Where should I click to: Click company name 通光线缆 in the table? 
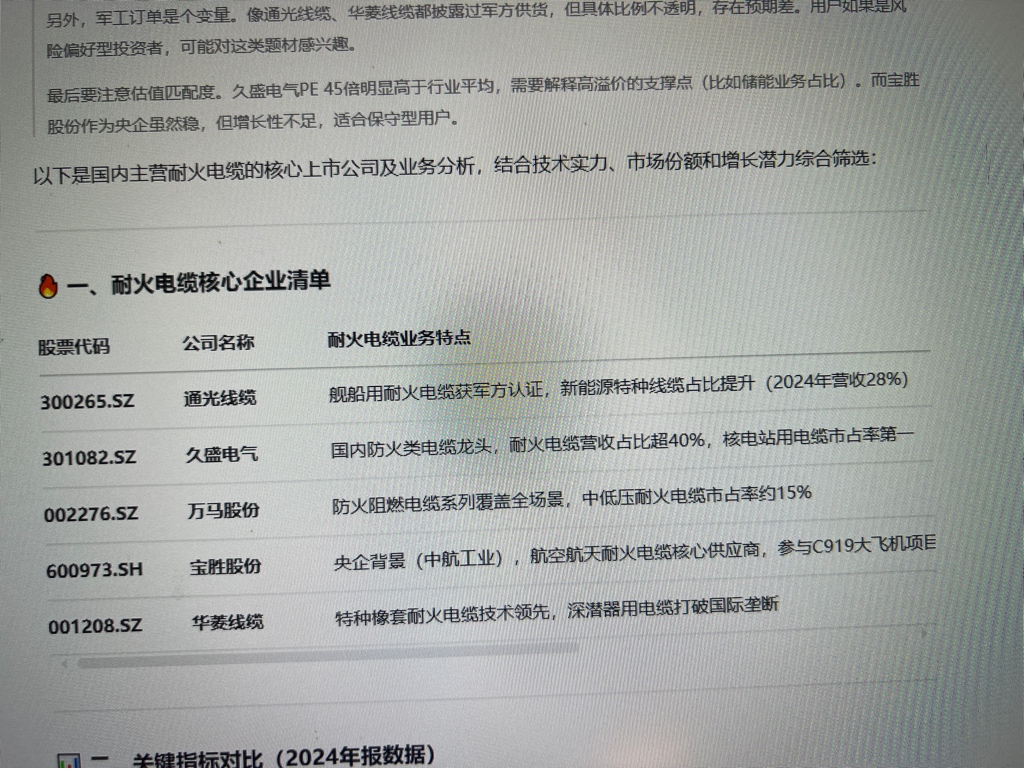pos(220,398)
